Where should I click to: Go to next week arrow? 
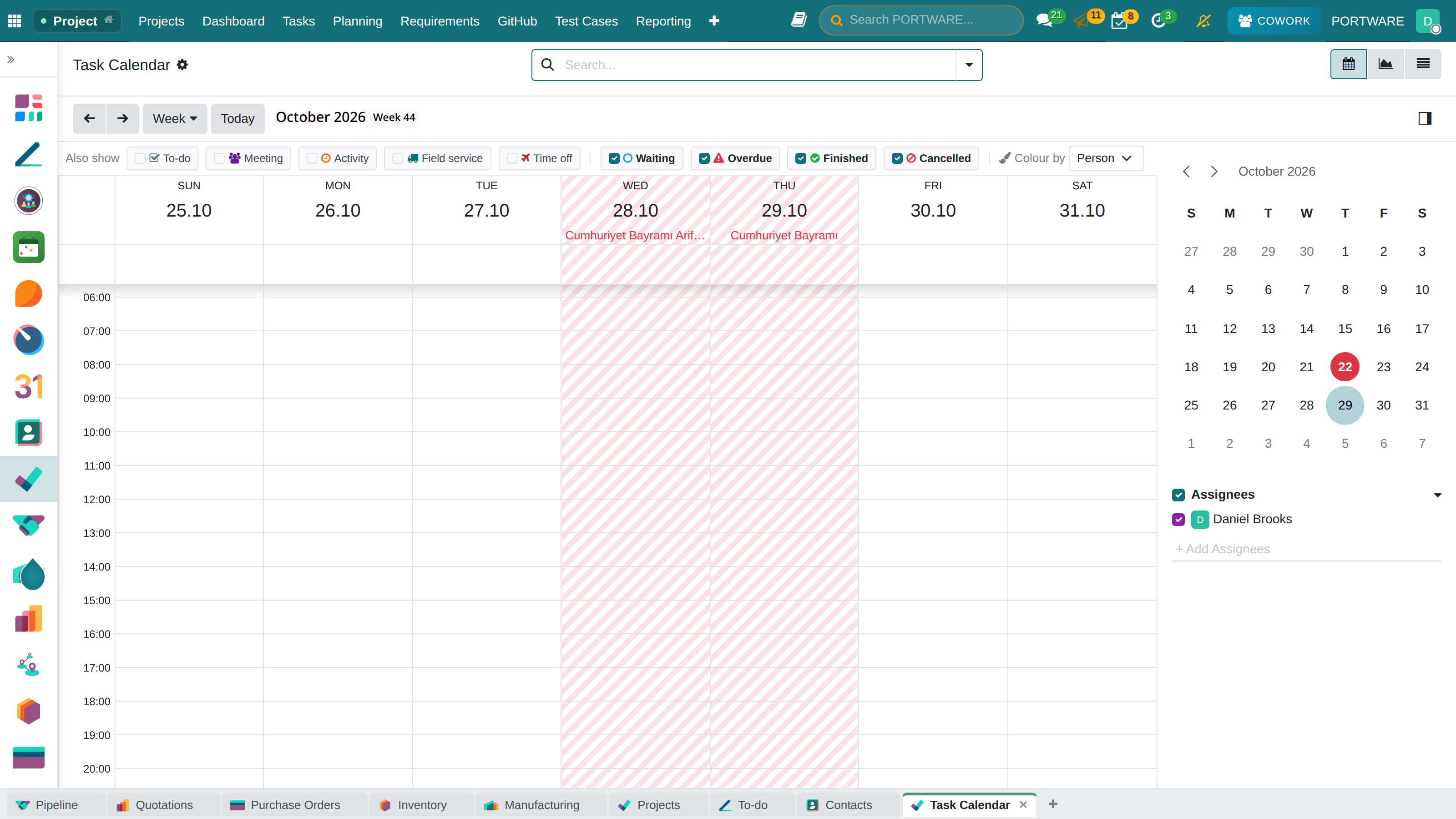coord(123,118)
